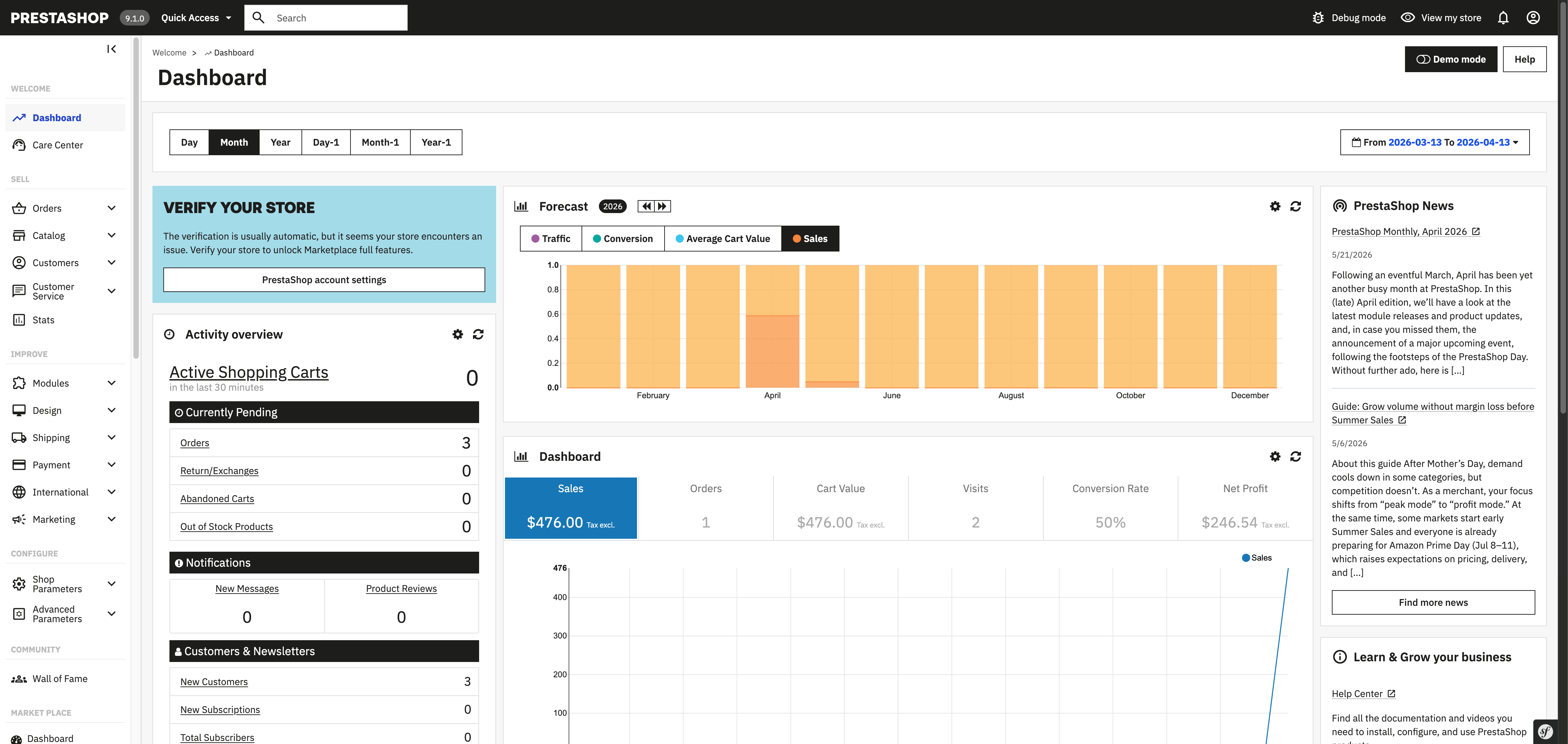This screenshot has height=744, width=1568.
Task: Refresh the Forecast panel
Action: pos(1295,206)
